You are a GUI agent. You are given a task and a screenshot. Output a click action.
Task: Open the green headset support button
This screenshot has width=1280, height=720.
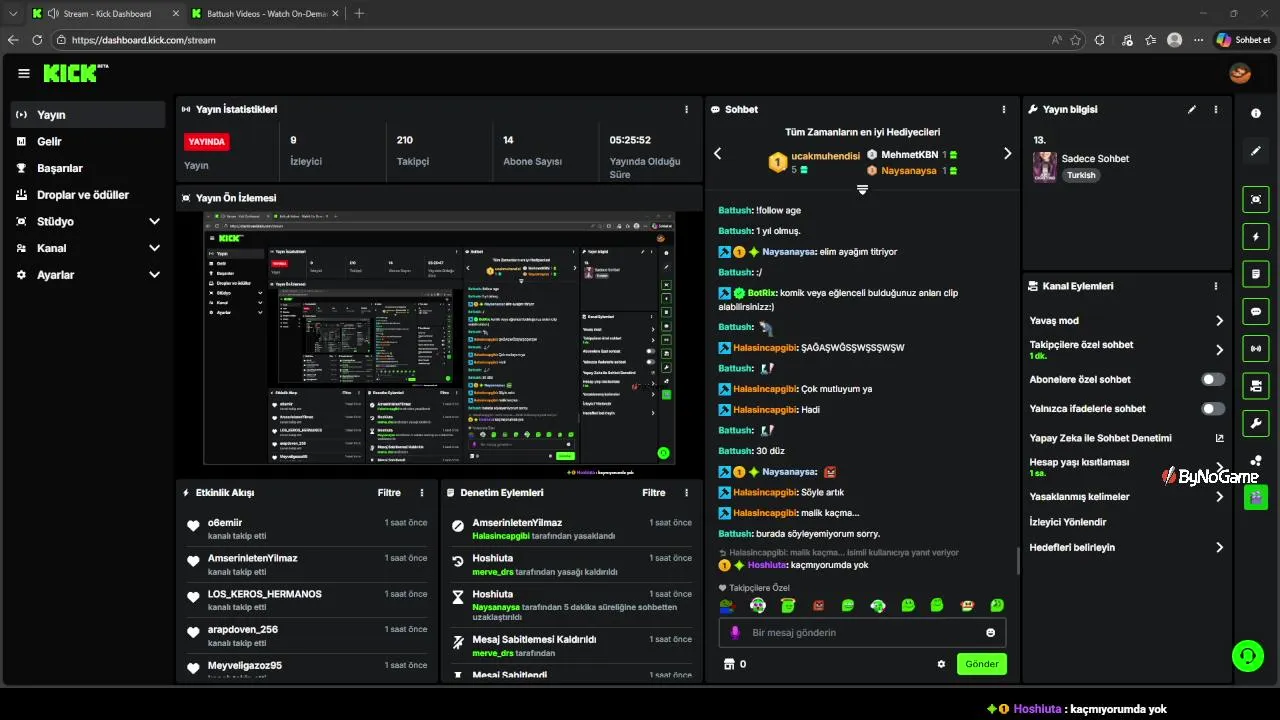pos(1248,656)
